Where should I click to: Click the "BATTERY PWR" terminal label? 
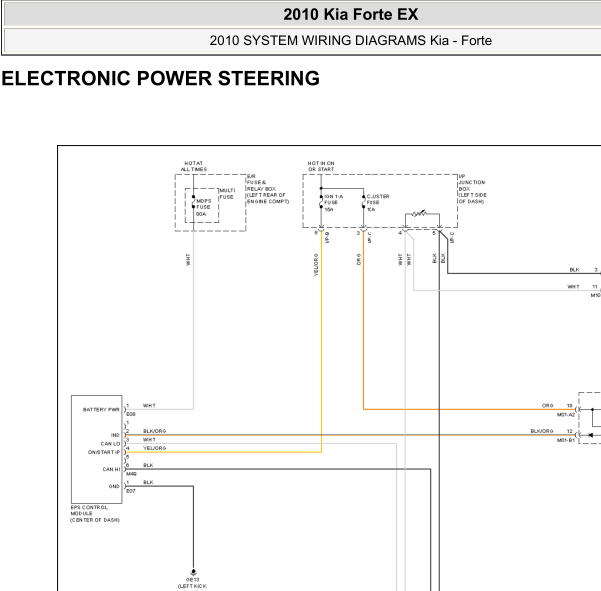point(101,410)
